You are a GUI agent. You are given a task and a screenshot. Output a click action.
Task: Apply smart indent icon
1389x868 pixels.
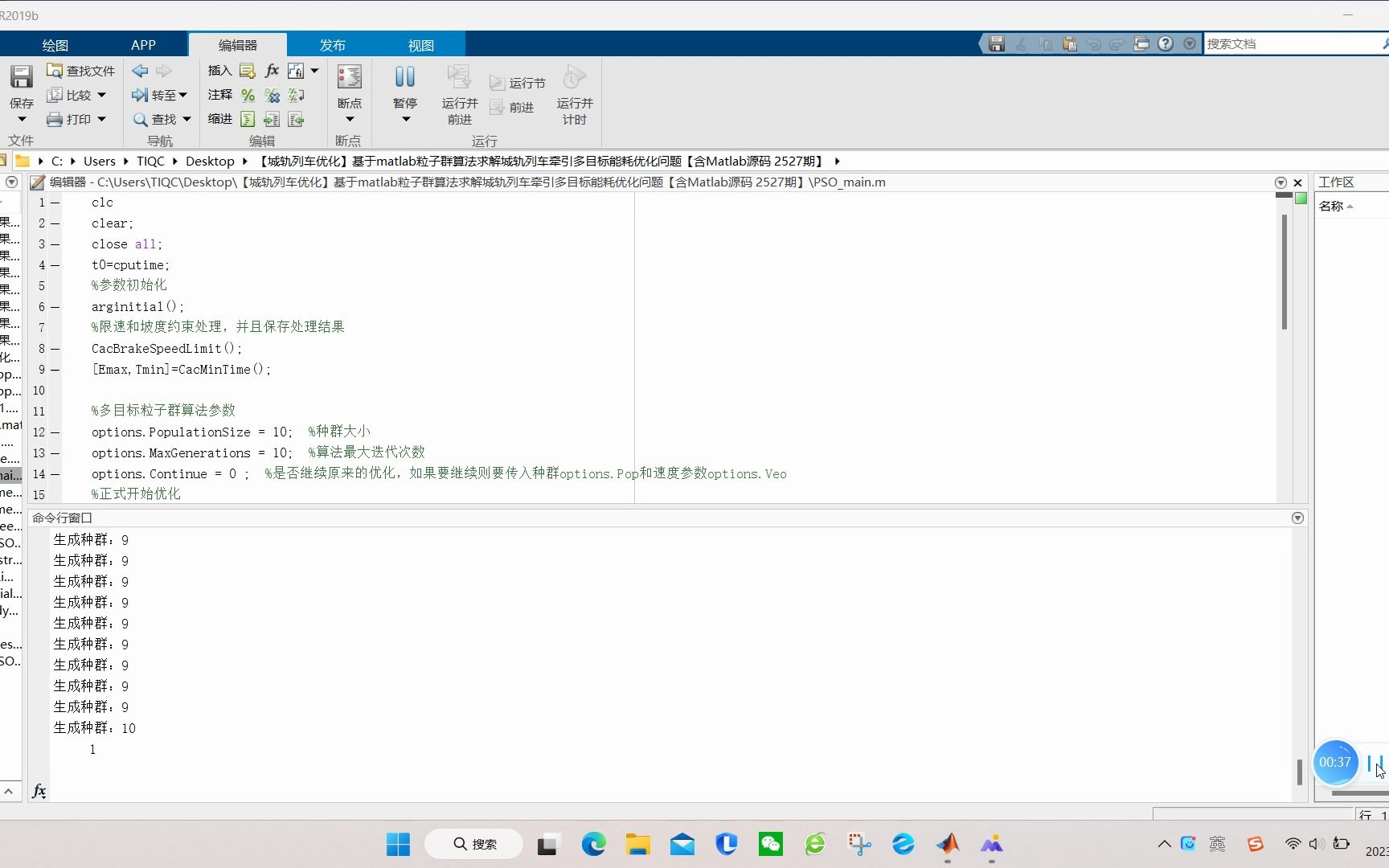(248, 119)
